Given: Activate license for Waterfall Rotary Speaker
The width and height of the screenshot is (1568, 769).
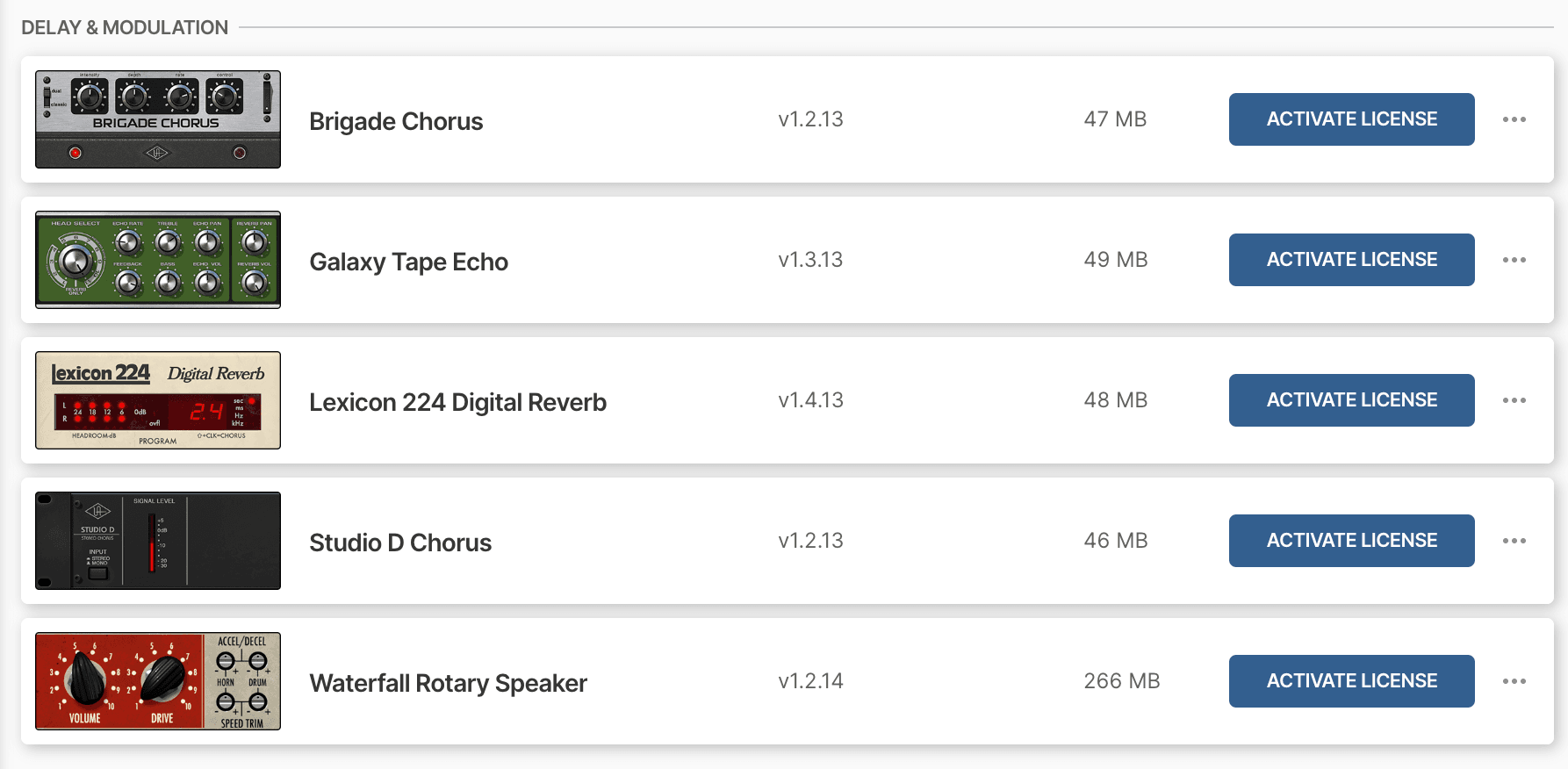Looking at the screenshot, I should [x=1351, y=681].
